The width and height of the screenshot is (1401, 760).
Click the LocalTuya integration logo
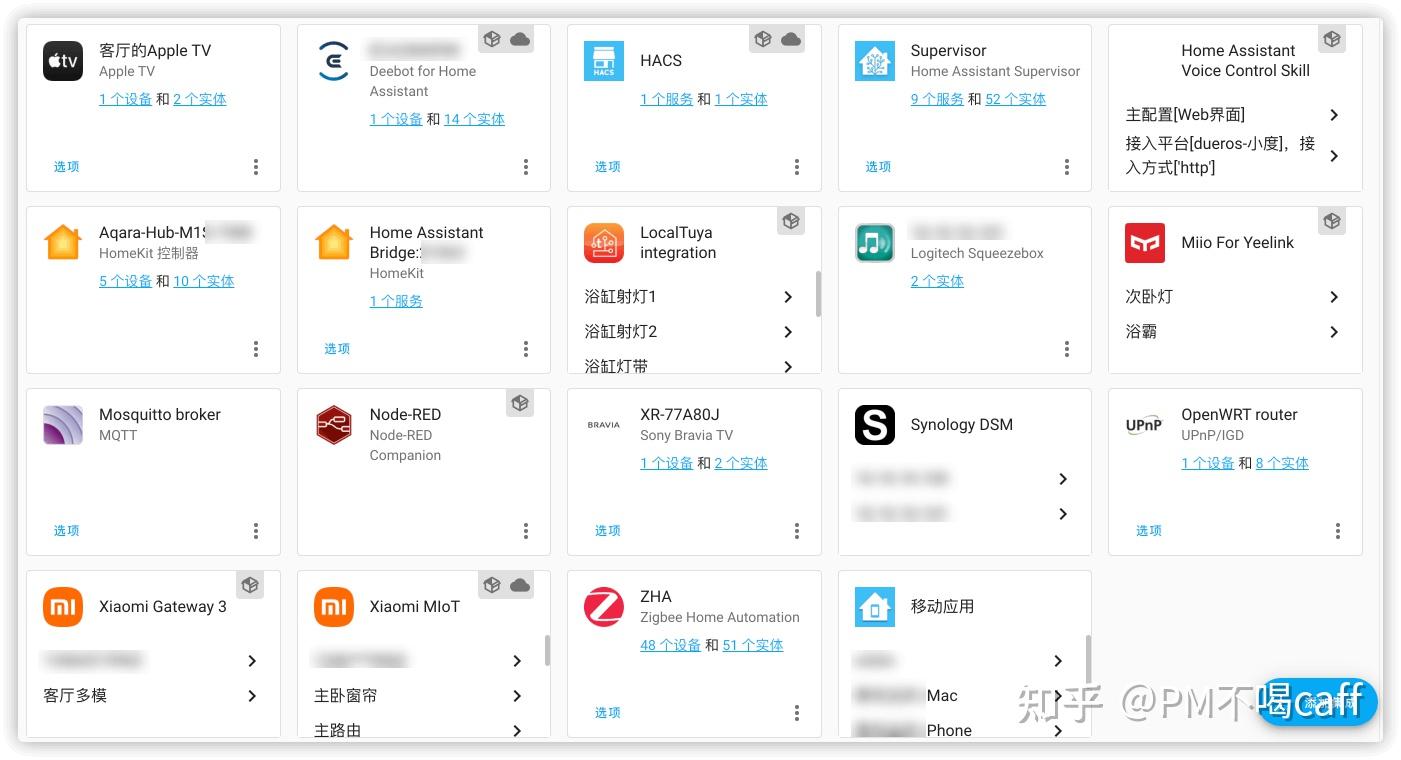click(x=604, y=243)
